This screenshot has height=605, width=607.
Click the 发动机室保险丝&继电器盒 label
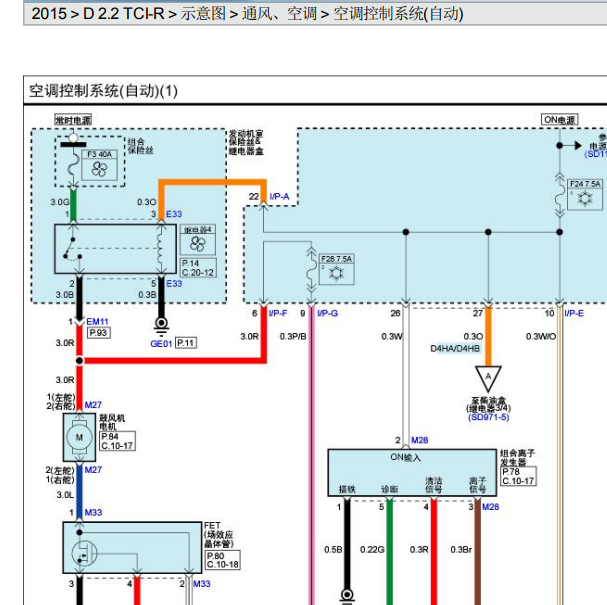[x=246, y=142]
